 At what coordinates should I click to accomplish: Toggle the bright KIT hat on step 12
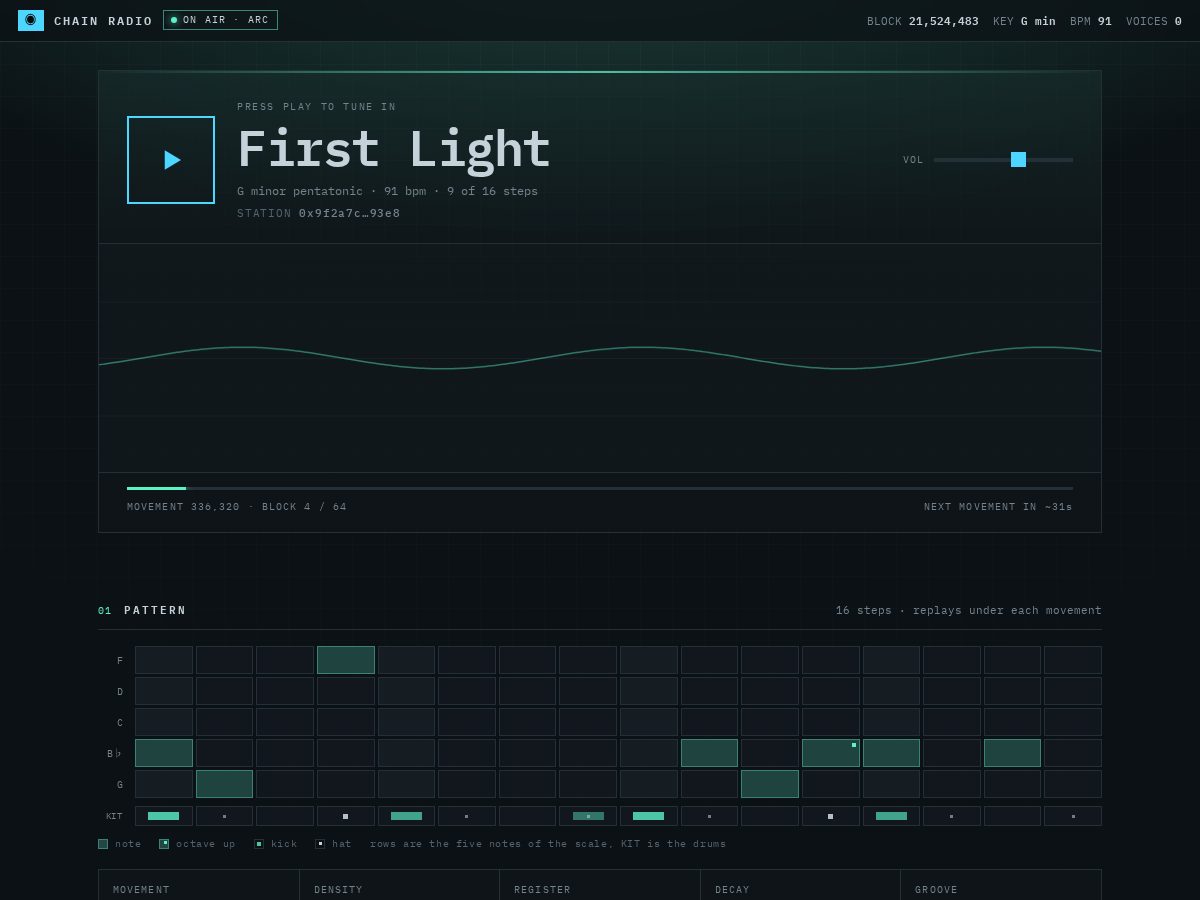[831, 816]
